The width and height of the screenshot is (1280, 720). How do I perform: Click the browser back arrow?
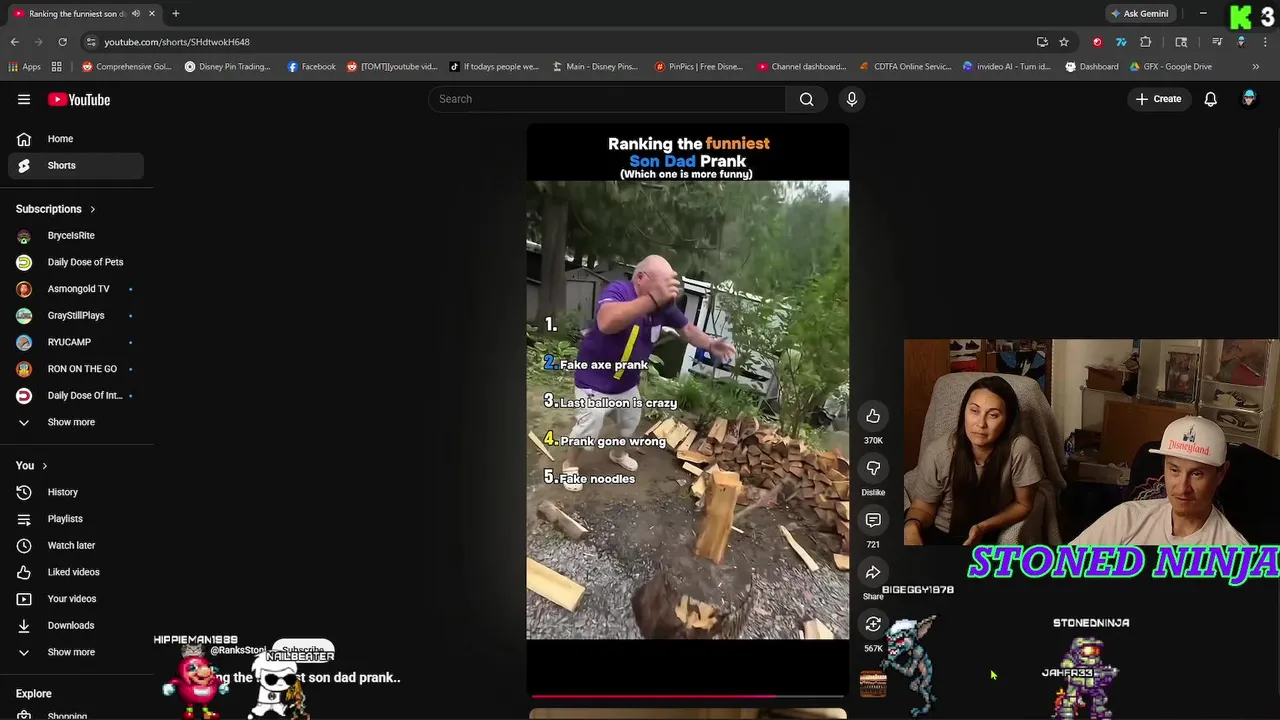point(15,42)
